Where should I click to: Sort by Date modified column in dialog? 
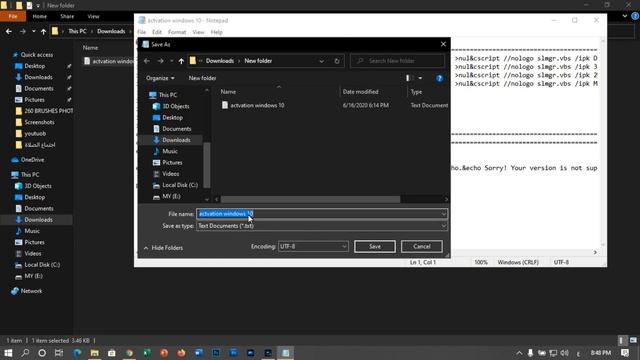click(360, 92)
